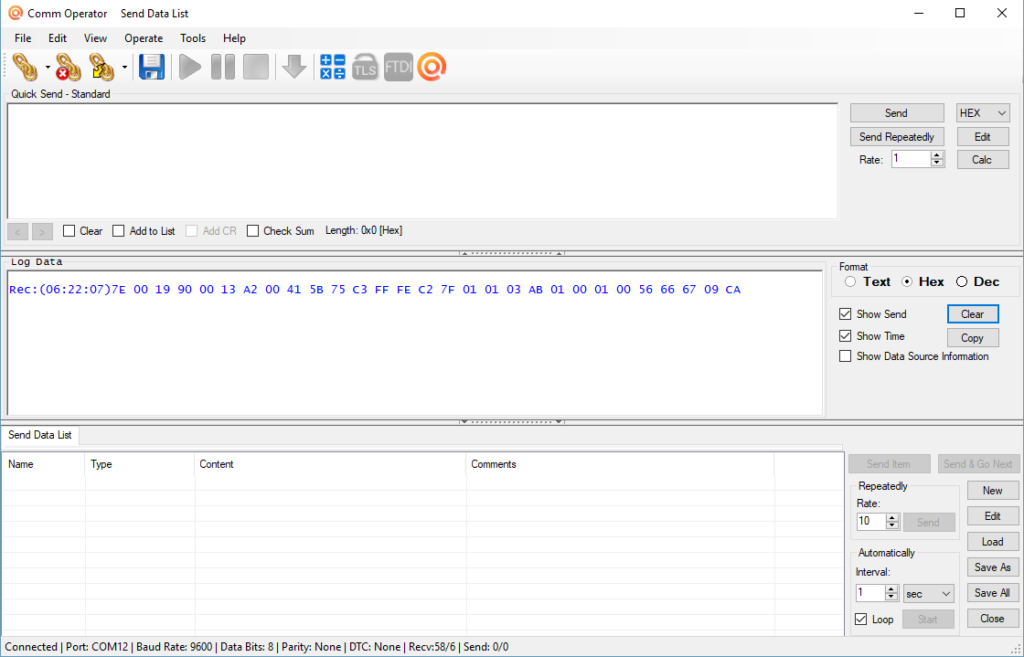Click the open connection chain icon
The height and width of the screenshot is (657, 1024).
click(26, 67)
